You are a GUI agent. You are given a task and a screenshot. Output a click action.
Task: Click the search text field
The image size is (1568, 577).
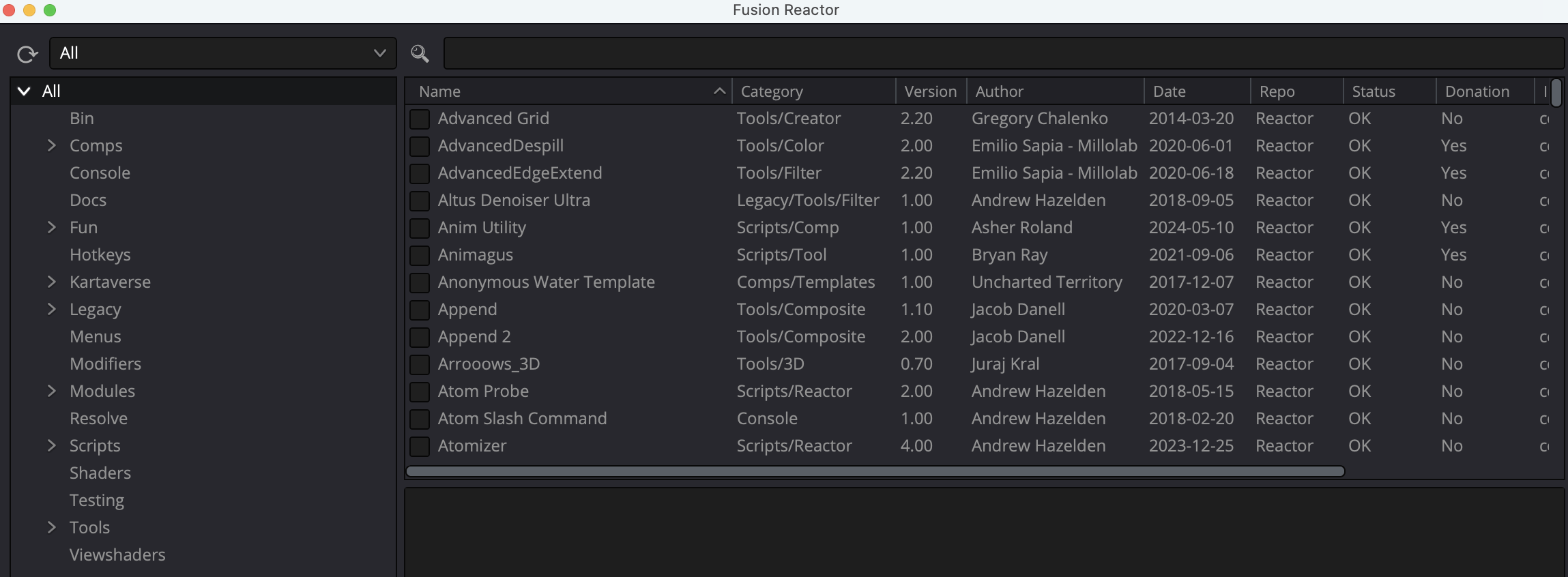(x=1004, y=53)
